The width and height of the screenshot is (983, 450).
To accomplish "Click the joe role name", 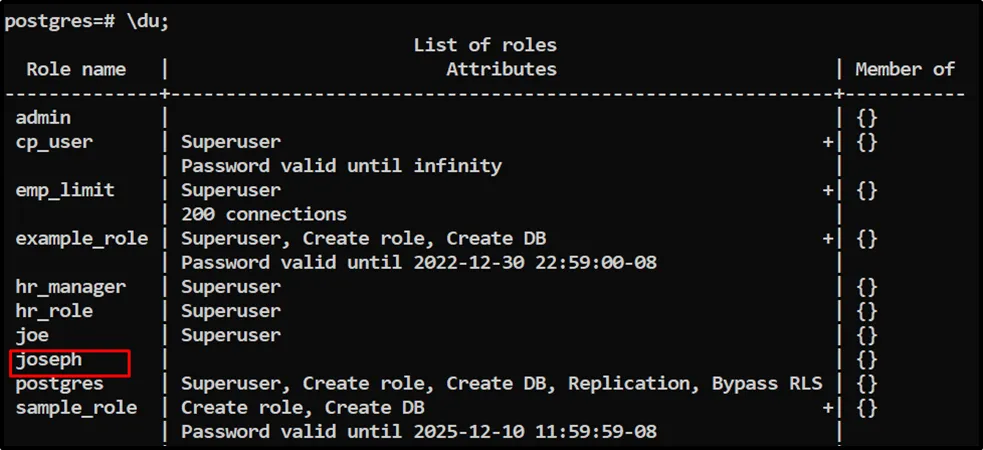I will coord(32,335).
